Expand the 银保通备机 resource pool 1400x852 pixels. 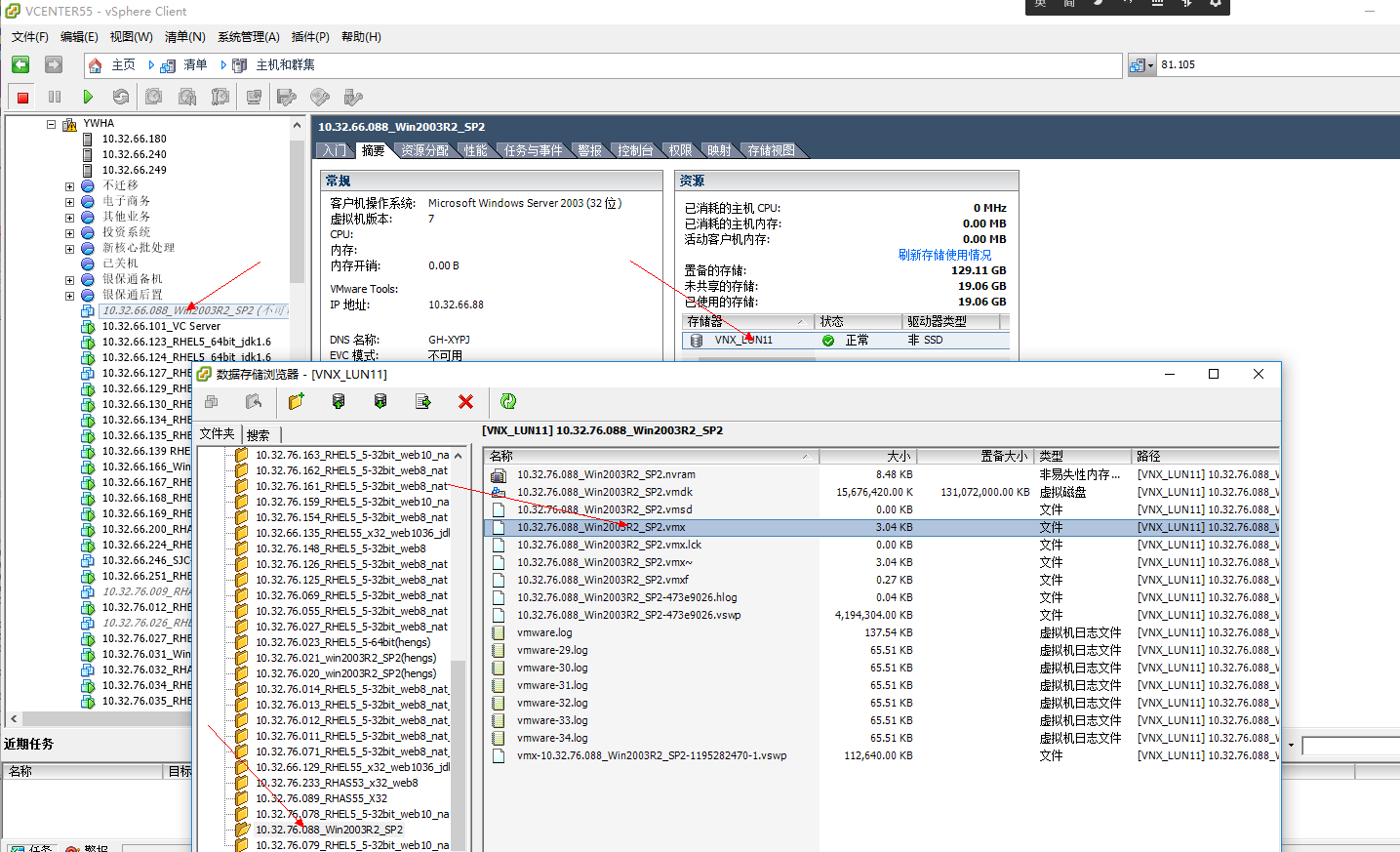pos(69,280)
